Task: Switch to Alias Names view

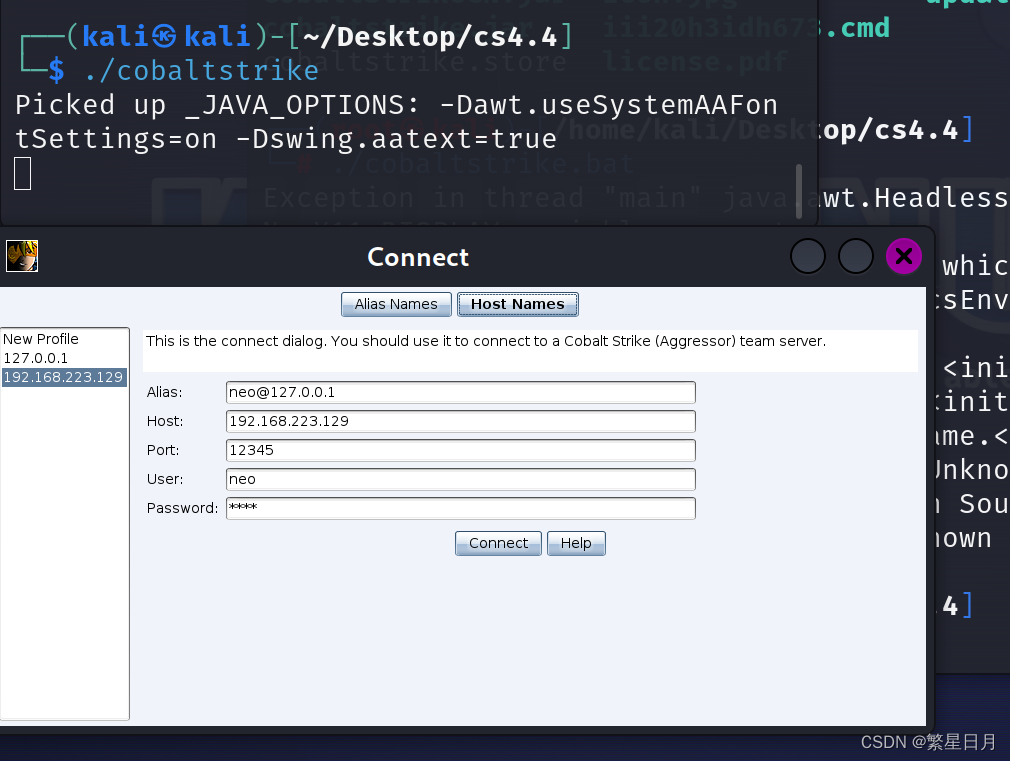Action: (x=396, y=304)
